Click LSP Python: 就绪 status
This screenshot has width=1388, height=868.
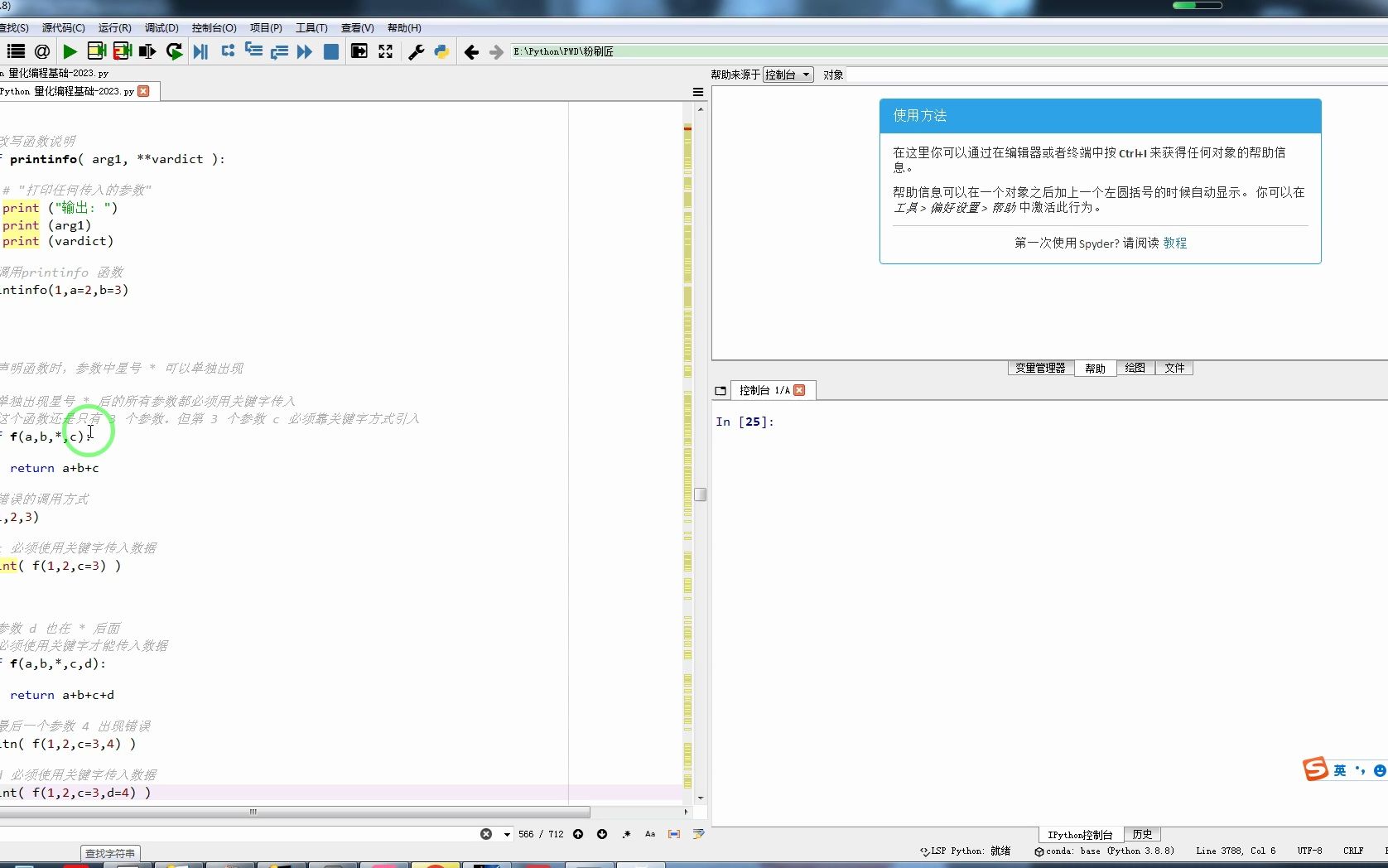[x=965, y=851]
